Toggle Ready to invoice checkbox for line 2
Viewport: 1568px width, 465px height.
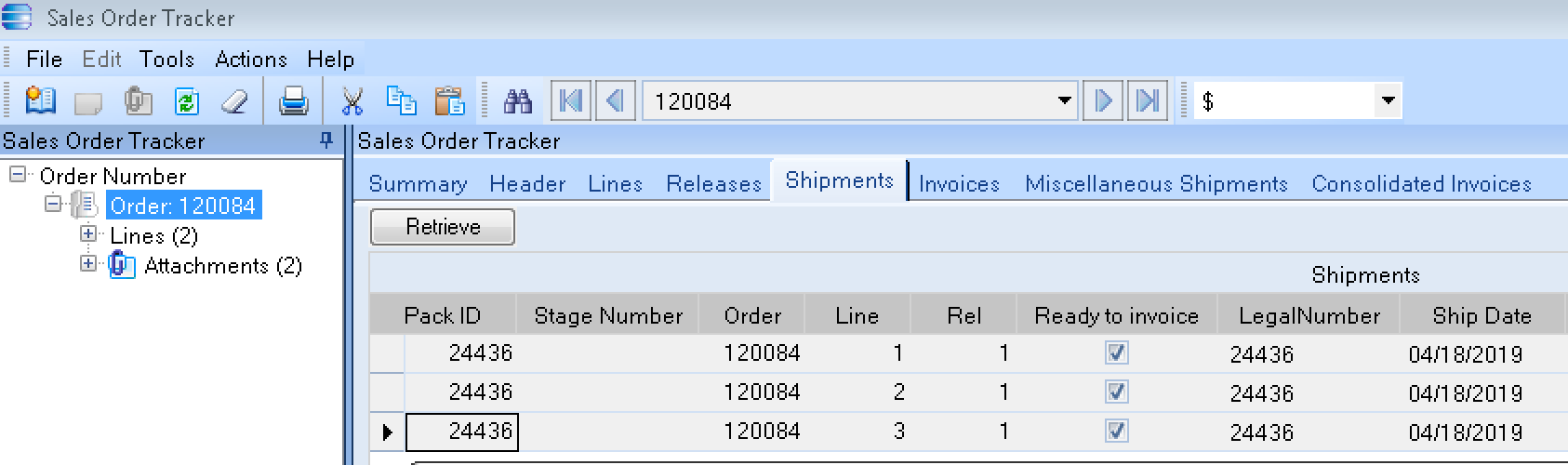pyautogui.click(x=1116, y=392)
